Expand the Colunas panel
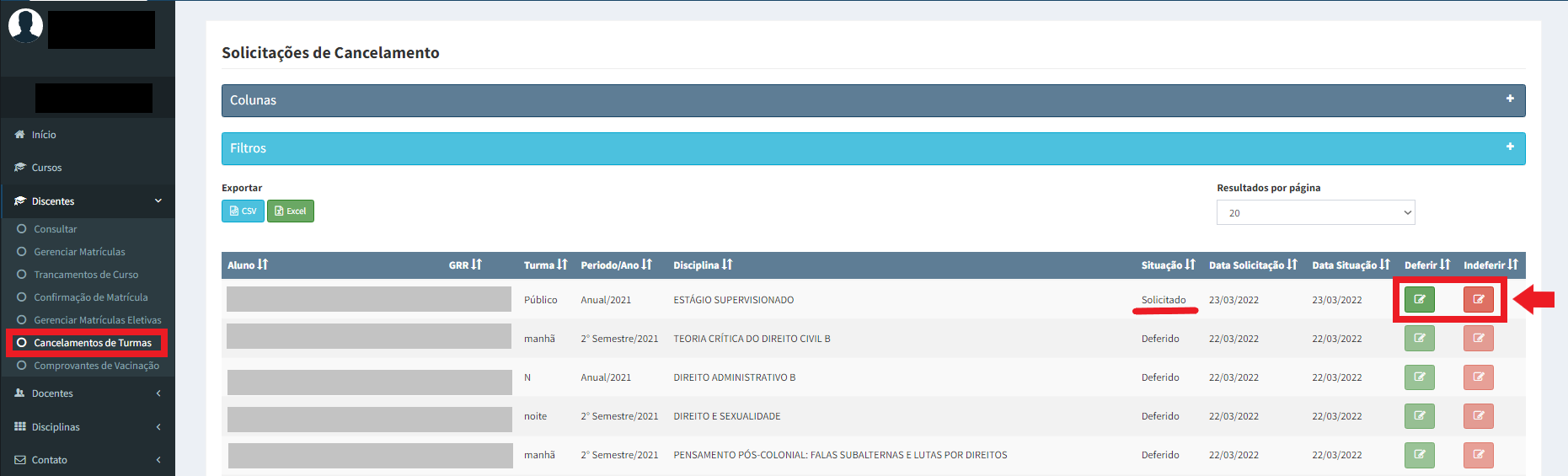 [1510, 99]
